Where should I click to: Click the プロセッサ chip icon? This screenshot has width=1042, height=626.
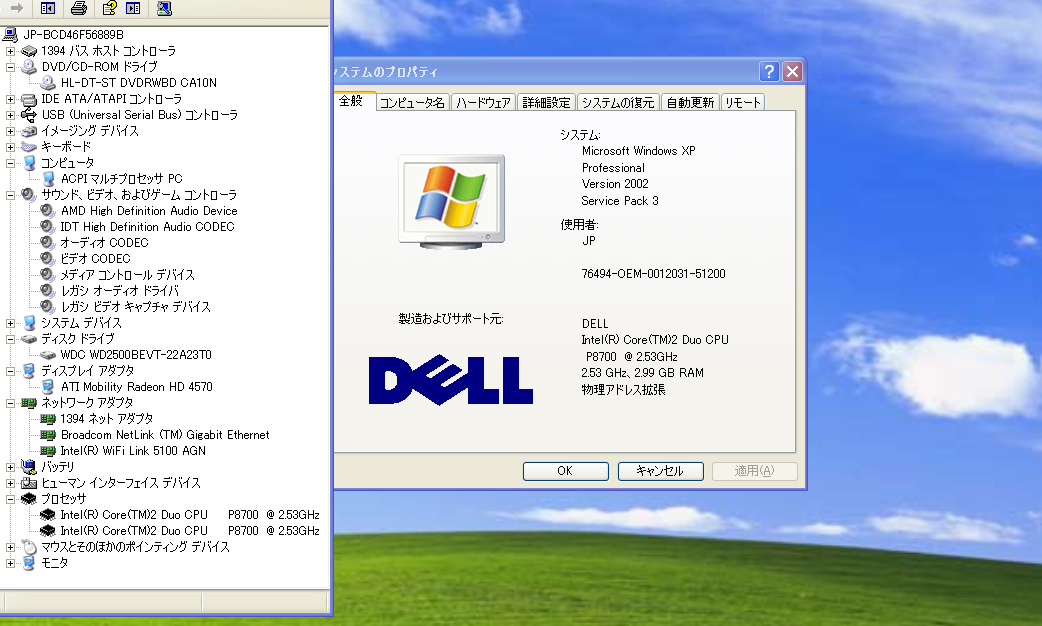click(x=29, y=498)
